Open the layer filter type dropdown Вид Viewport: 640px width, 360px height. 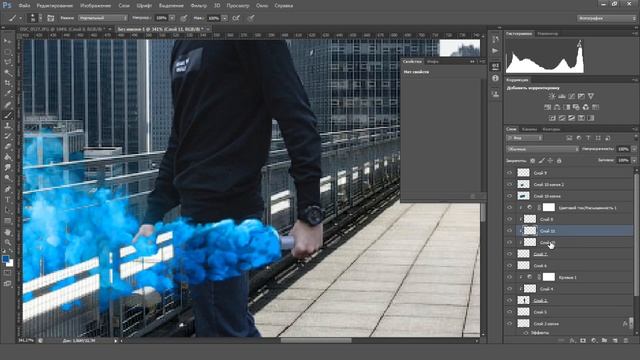tap(524, 138)
